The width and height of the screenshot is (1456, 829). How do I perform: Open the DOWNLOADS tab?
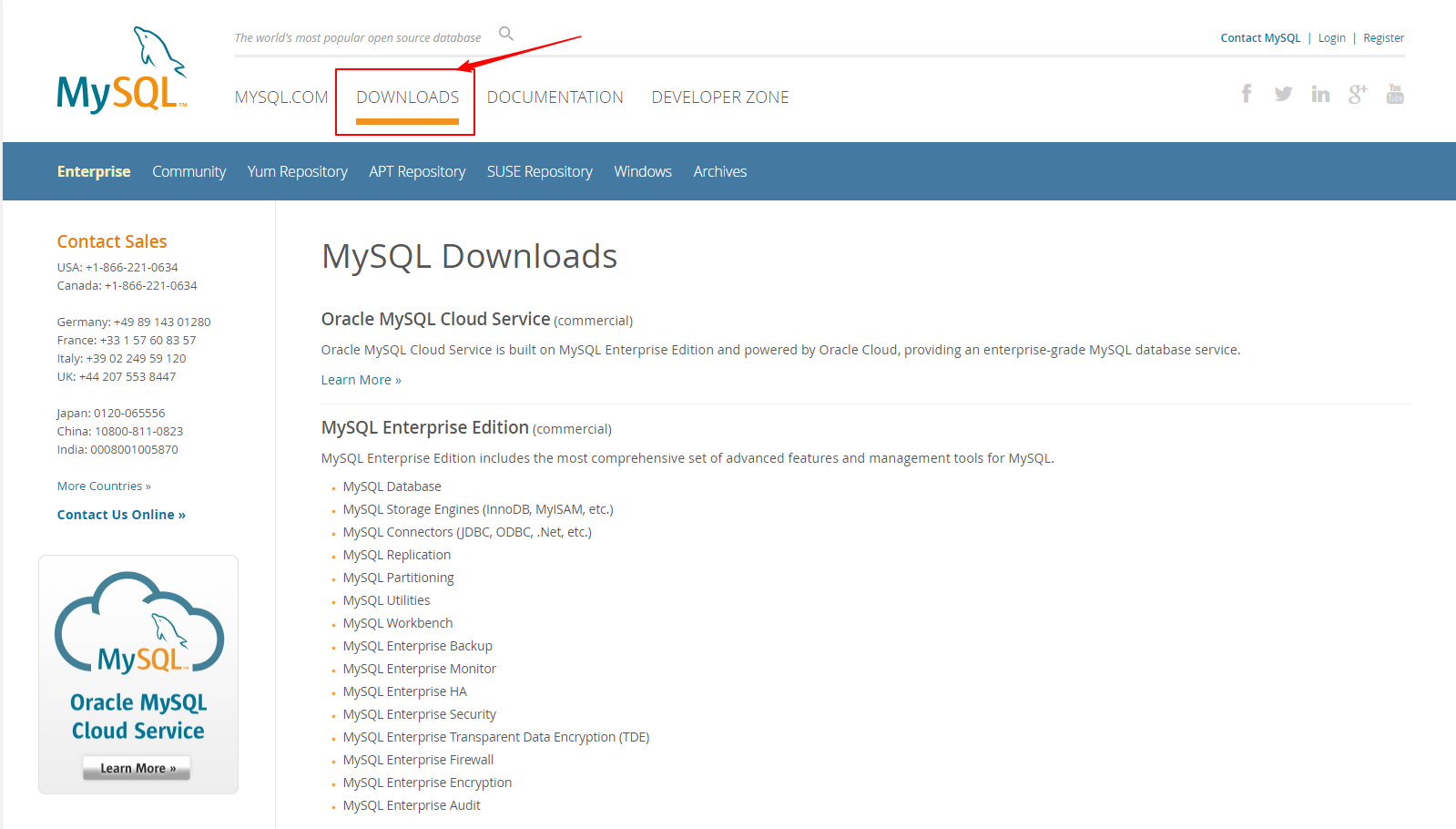(x=408, y=97)
